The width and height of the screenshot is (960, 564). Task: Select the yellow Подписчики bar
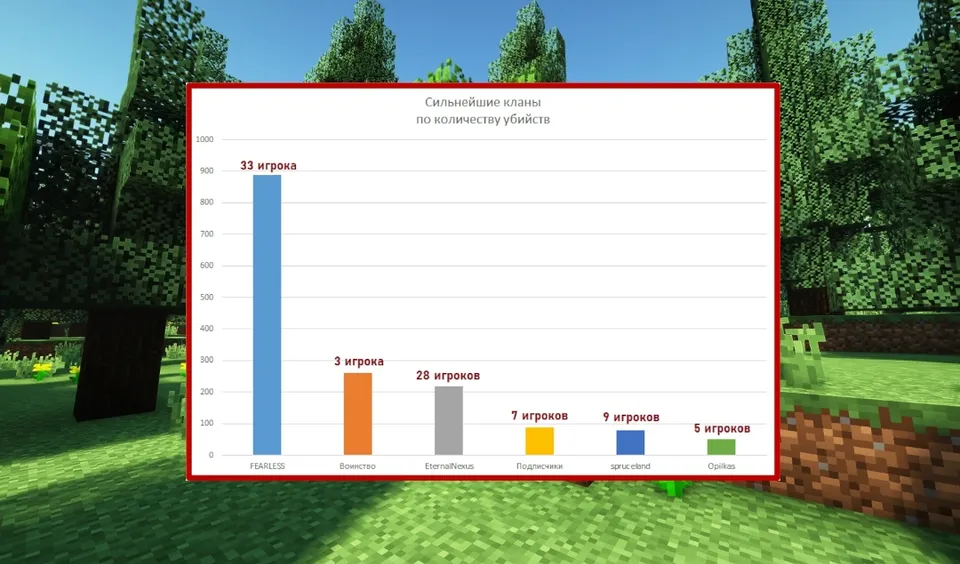coord(539,441)
